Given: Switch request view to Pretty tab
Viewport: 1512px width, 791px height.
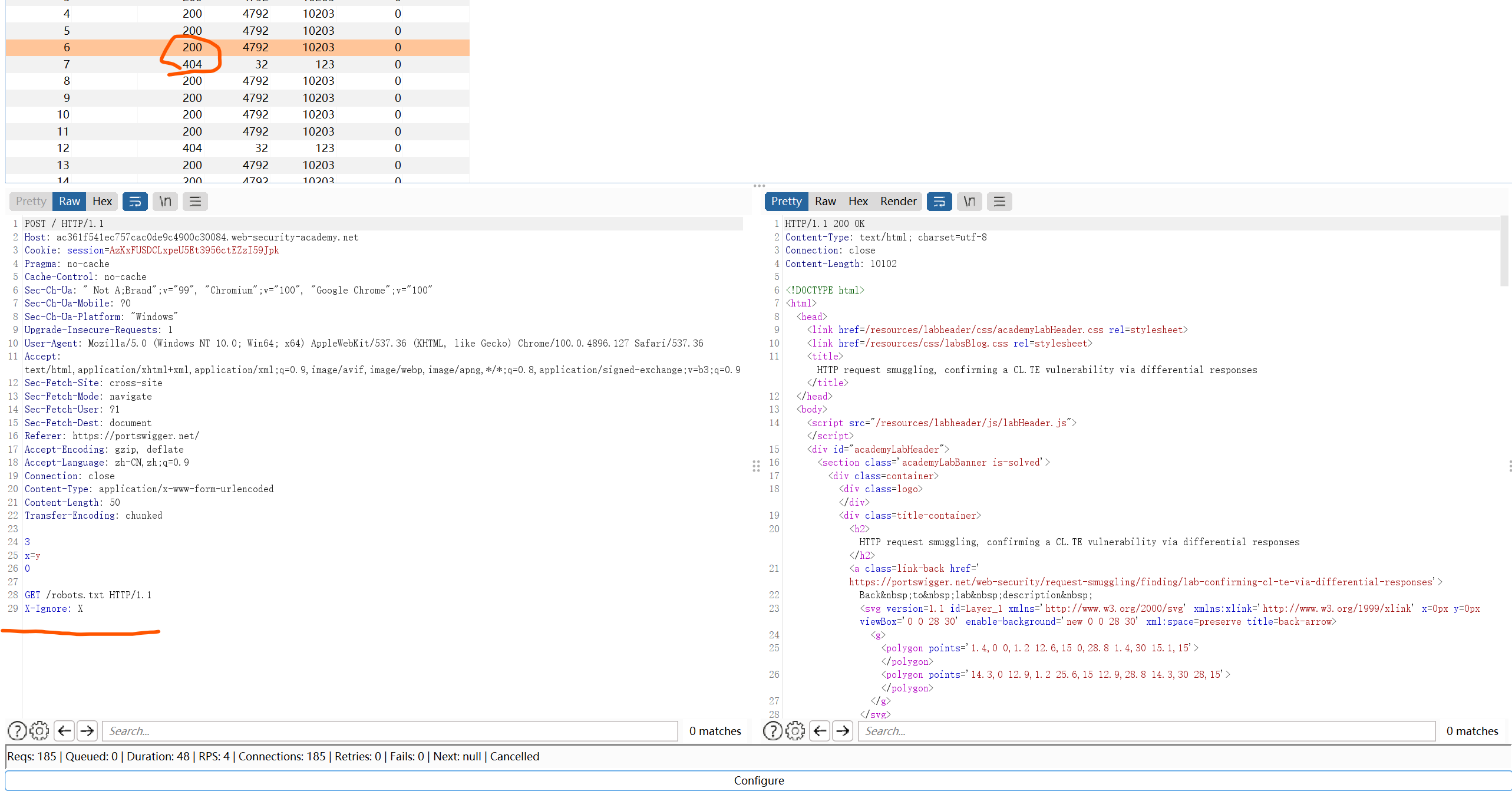Looking at the screenshot, I should click(x=31, y=202).
